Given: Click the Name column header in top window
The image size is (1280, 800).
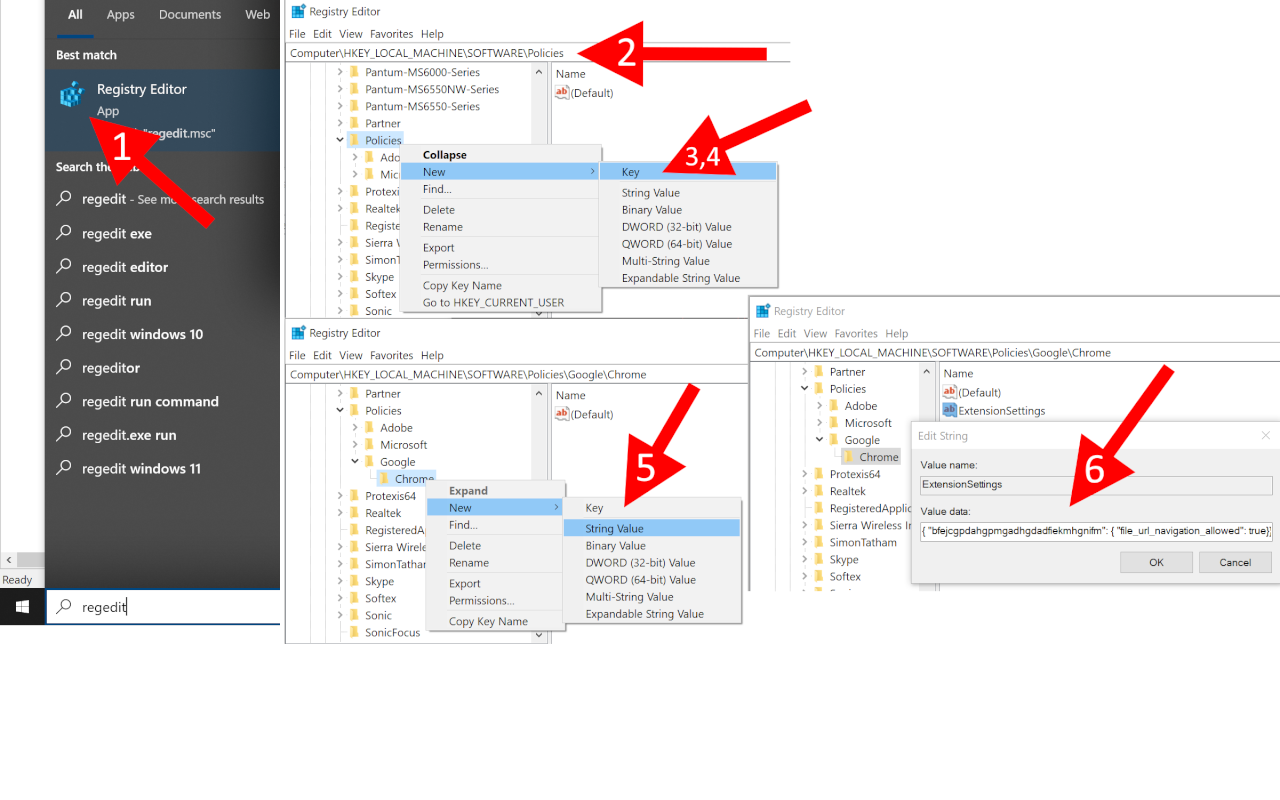Looking at the screenshot, I should click(571, 74).
